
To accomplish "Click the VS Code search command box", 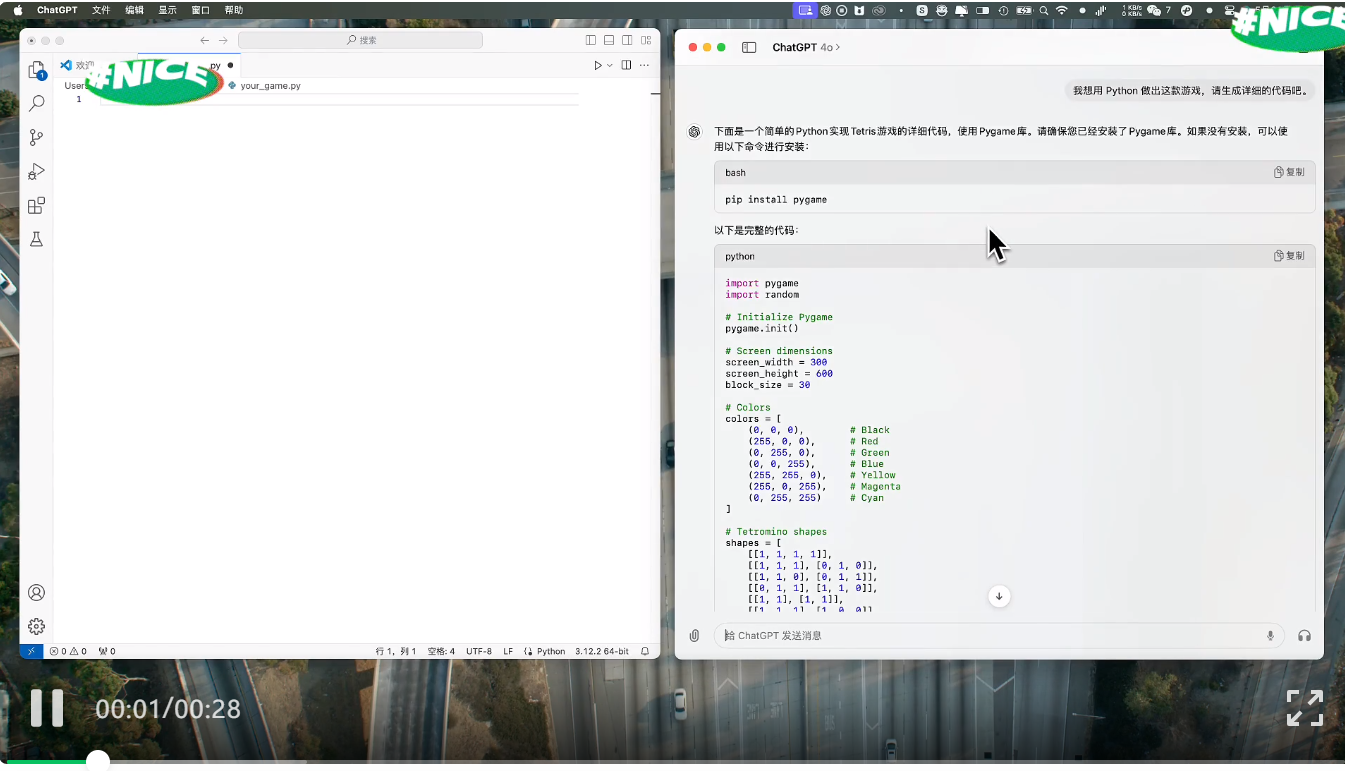I will click(x=360, y=40).
